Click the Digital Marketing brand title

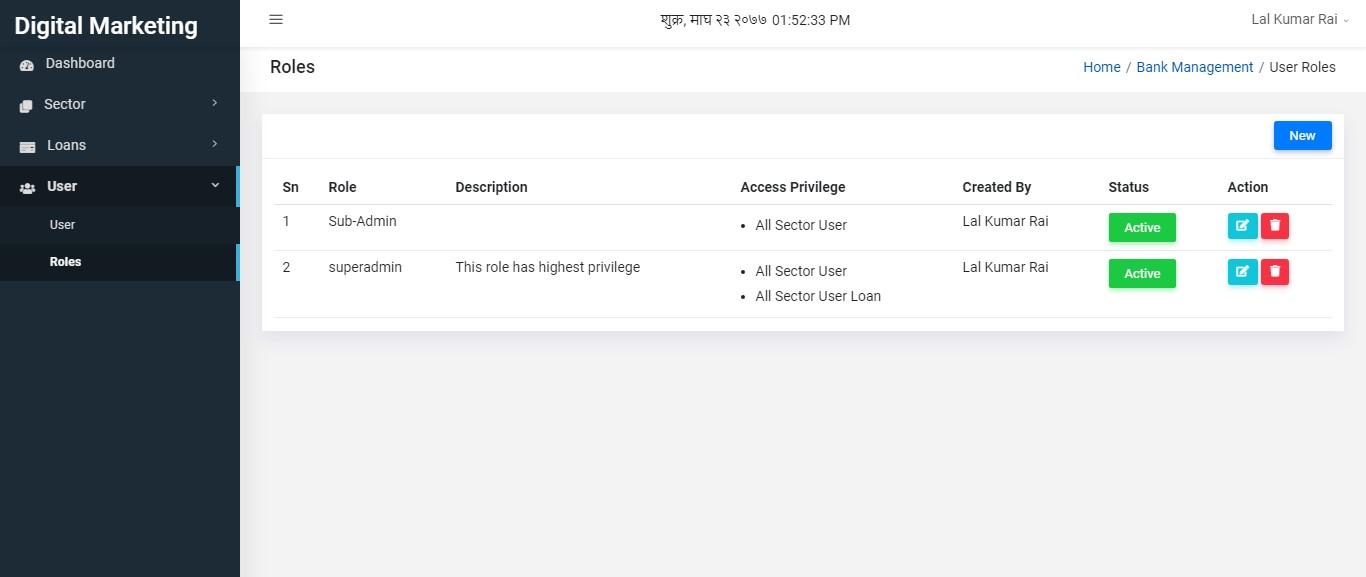(x=106, y=26)
